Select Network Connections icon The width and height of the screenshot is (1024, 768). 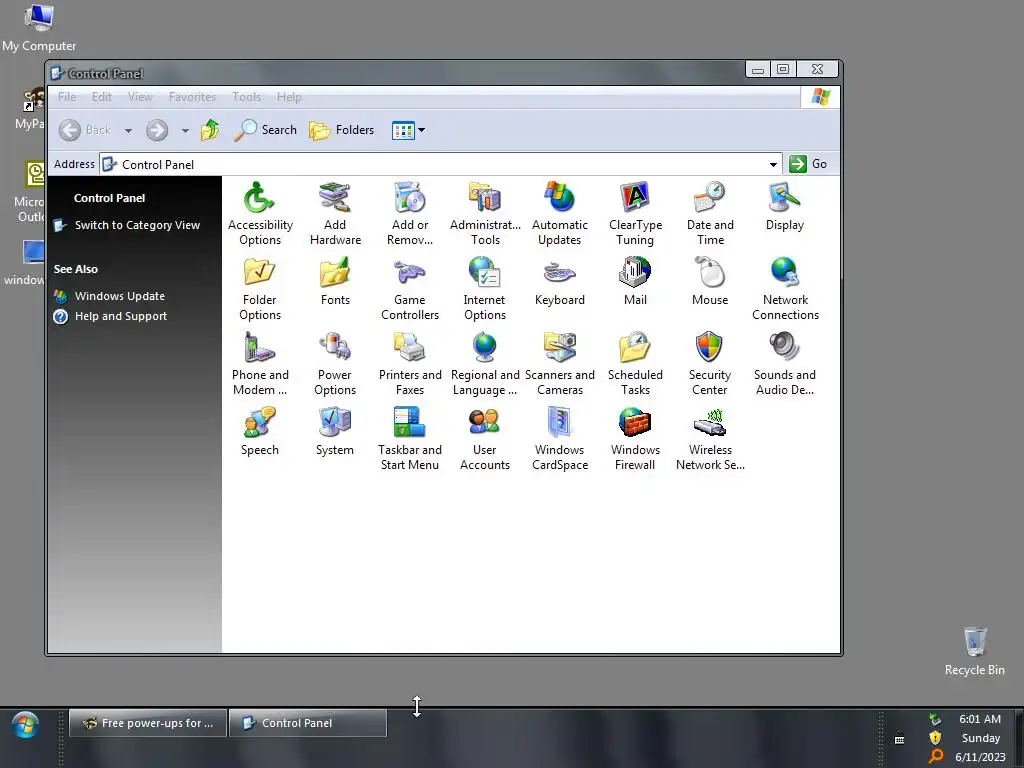[785, 289]
